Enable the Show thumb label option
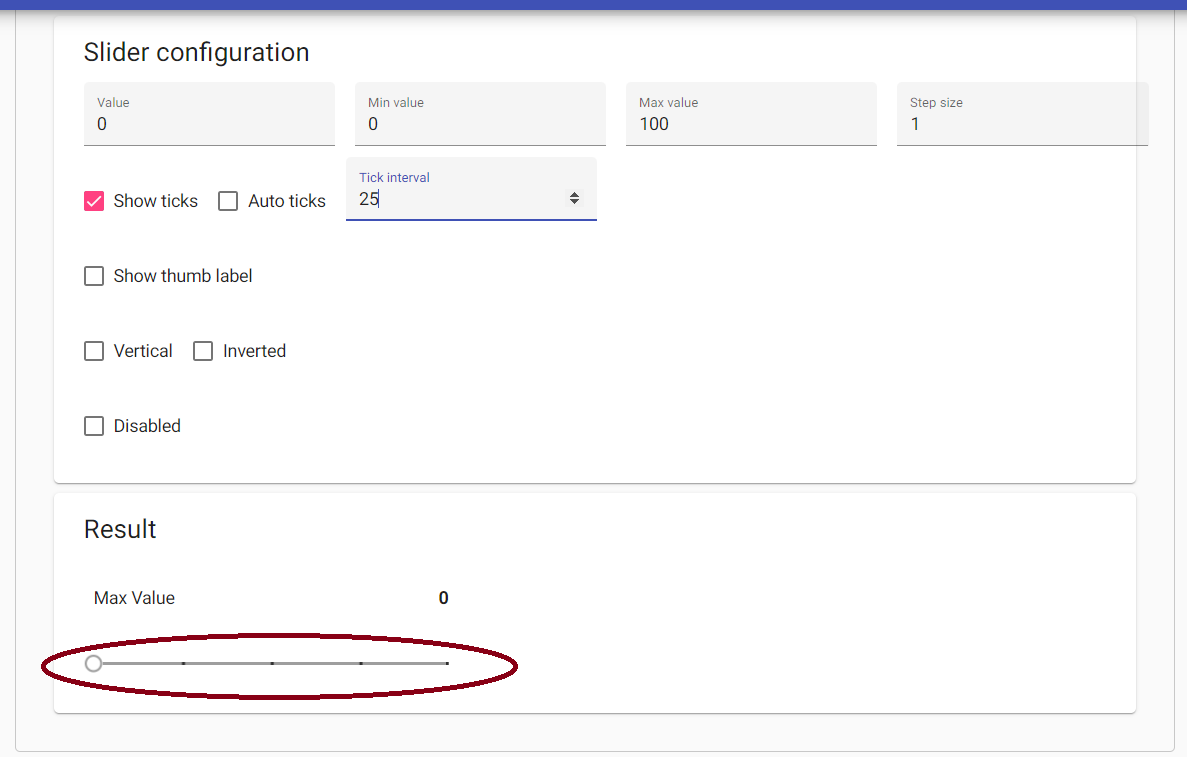The width and height of the screenshot is (1187, 757). [x=94, y=276]
